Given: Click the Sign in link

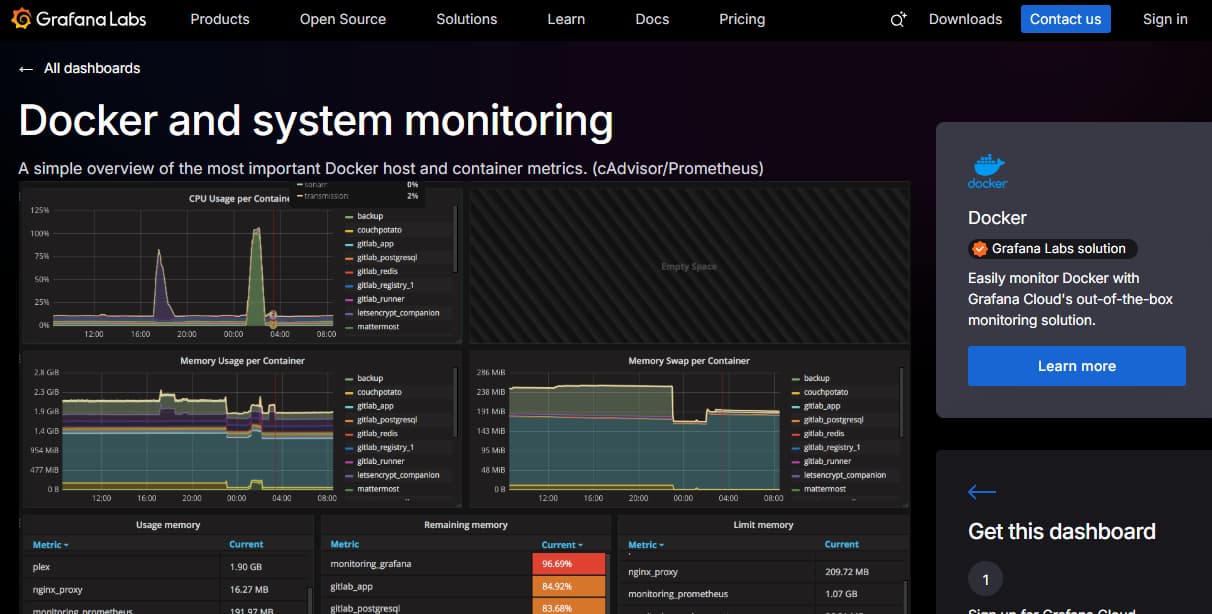Looking at the screenshot, I should point(1164,18).
